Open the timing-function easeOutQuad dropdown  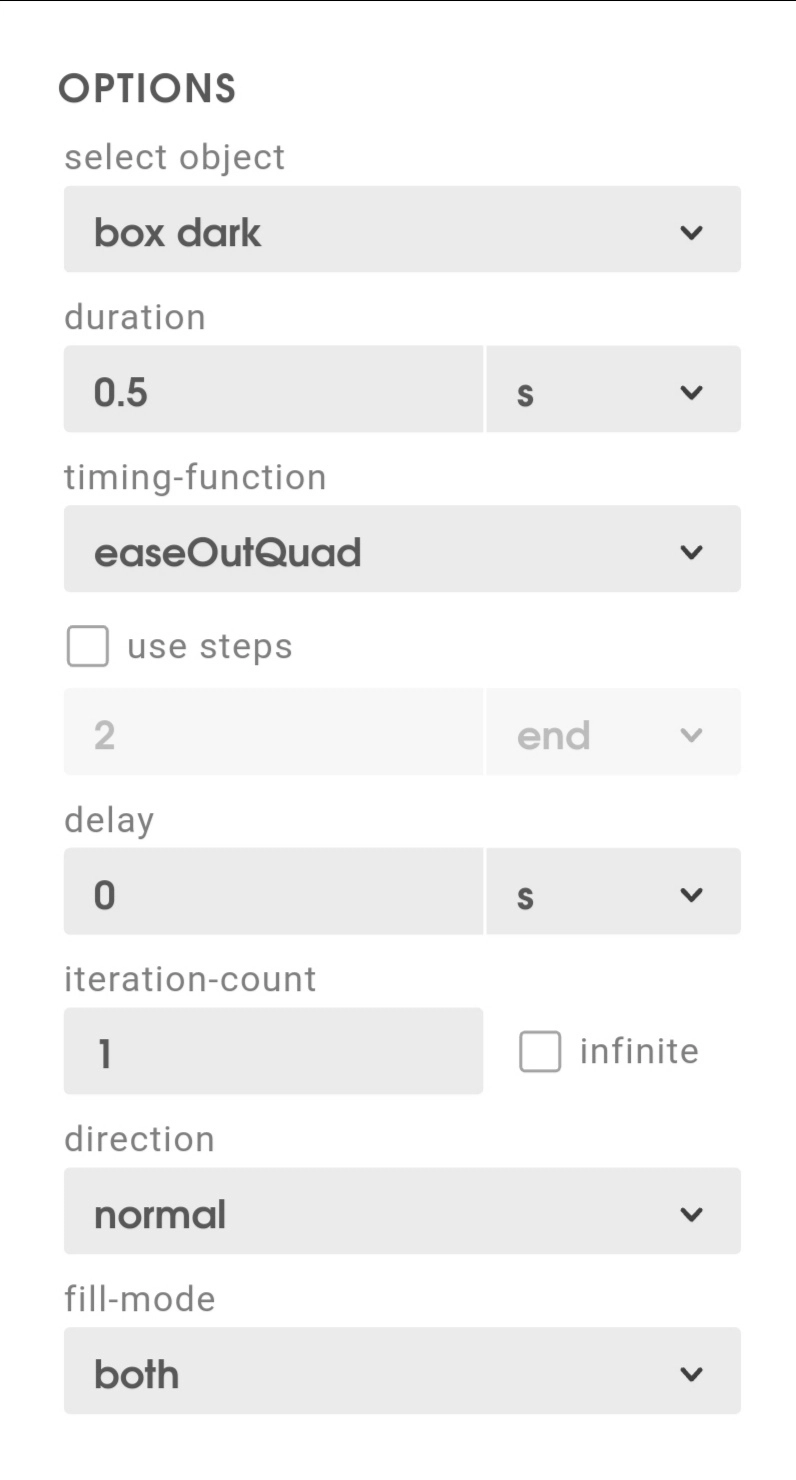[400, 549]
